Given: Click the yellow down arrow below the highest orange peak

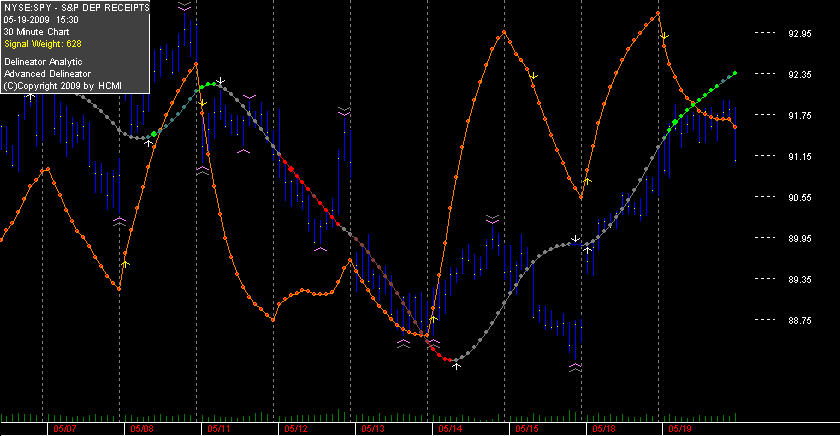Looking at the screenshot, I should [x=664, y=36].
